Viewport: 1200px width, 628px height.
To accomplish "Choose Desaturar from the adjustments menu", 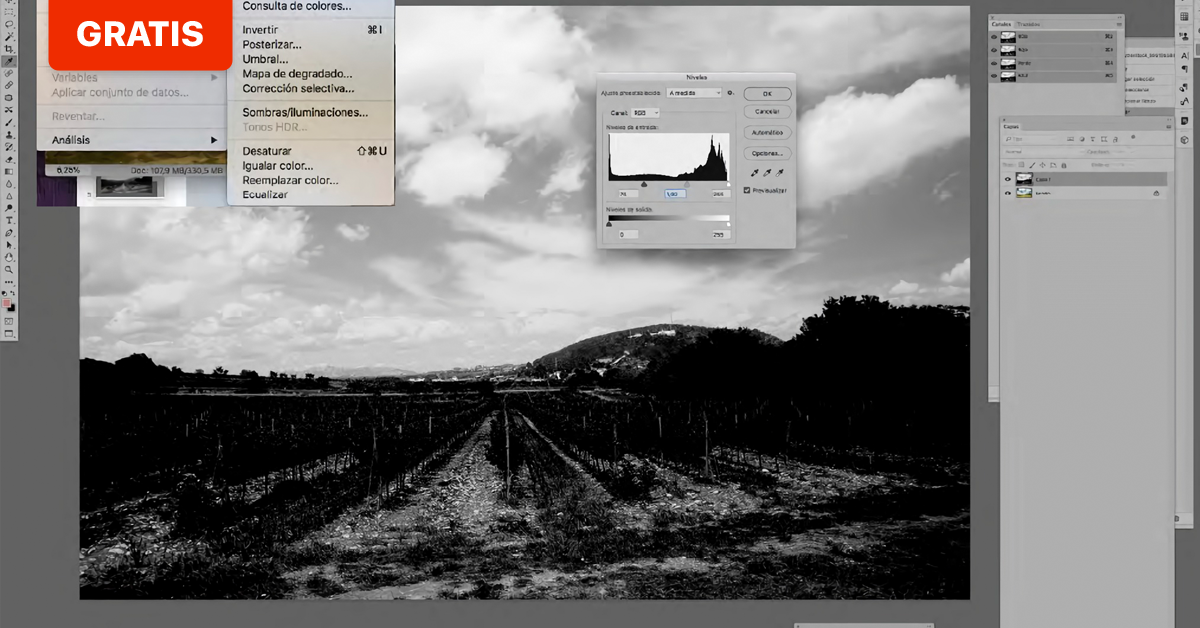I will coord(266,151).
